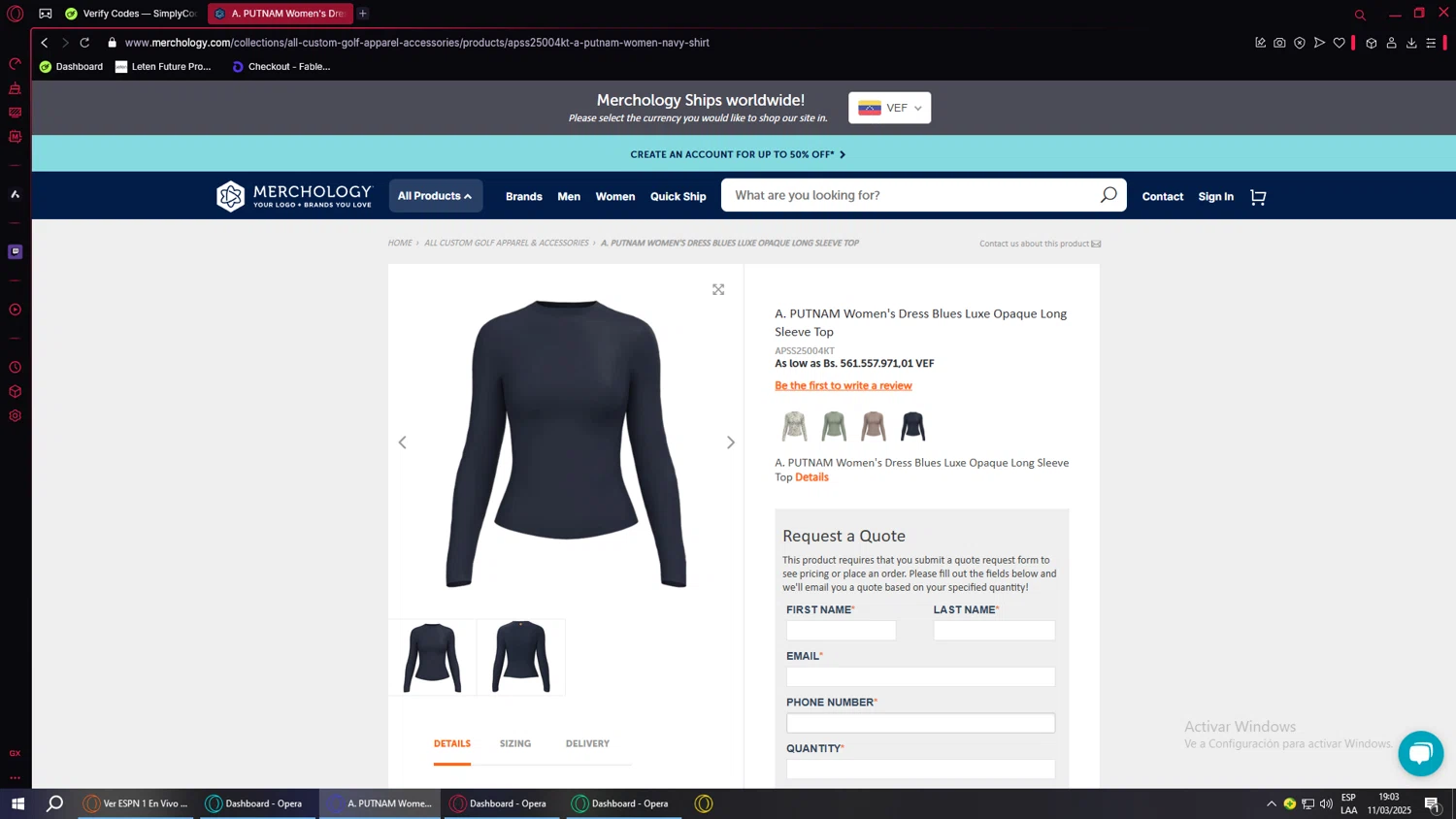Focus the Email field

click(x=921, y=677)
